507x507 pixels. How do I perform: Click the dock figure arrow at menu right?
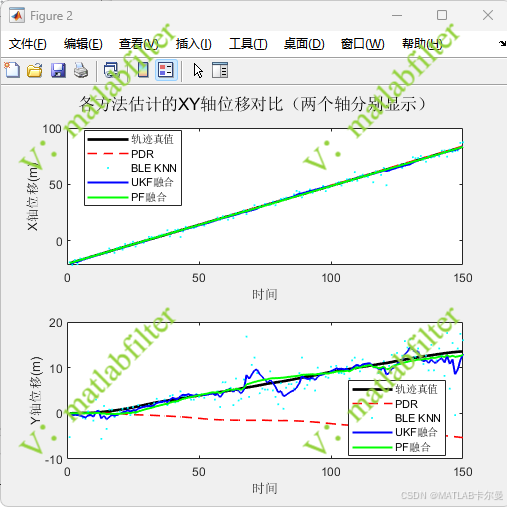pyautogui.click(x=502, y=43)
